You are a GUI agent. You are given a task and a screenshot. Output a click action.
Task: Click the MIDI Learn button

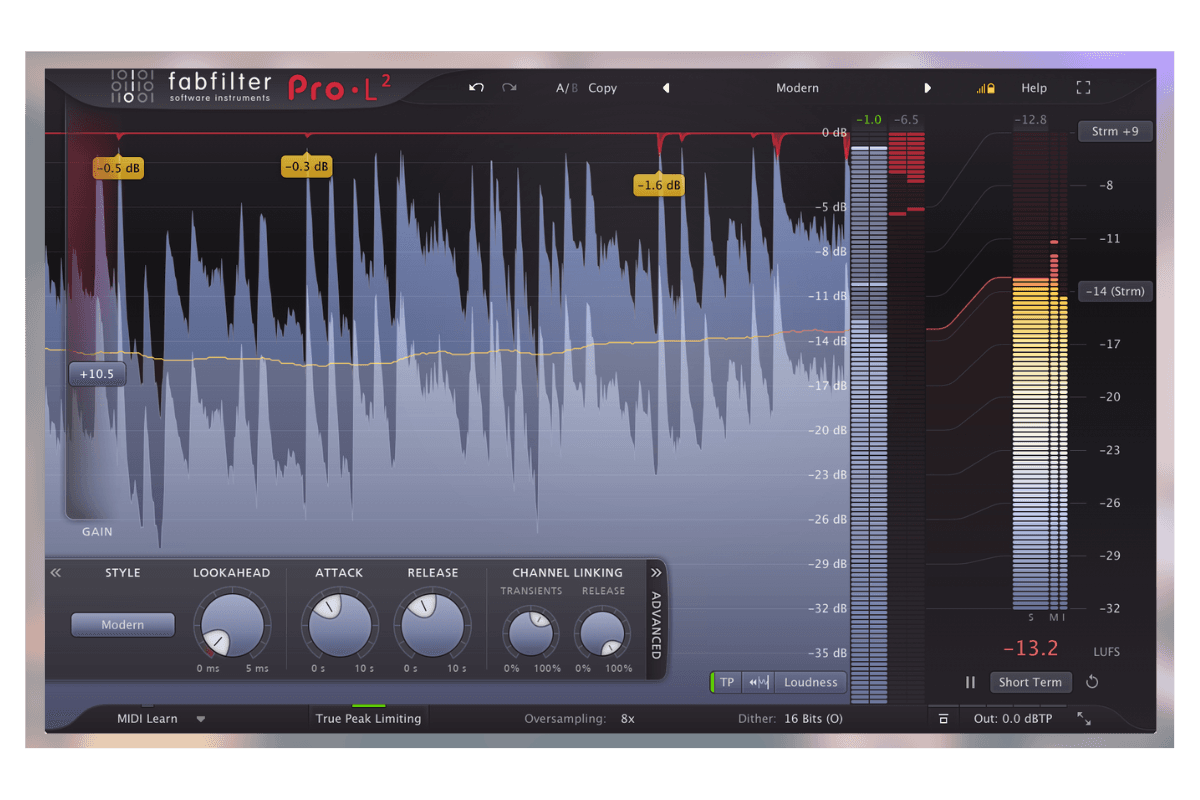147,719
